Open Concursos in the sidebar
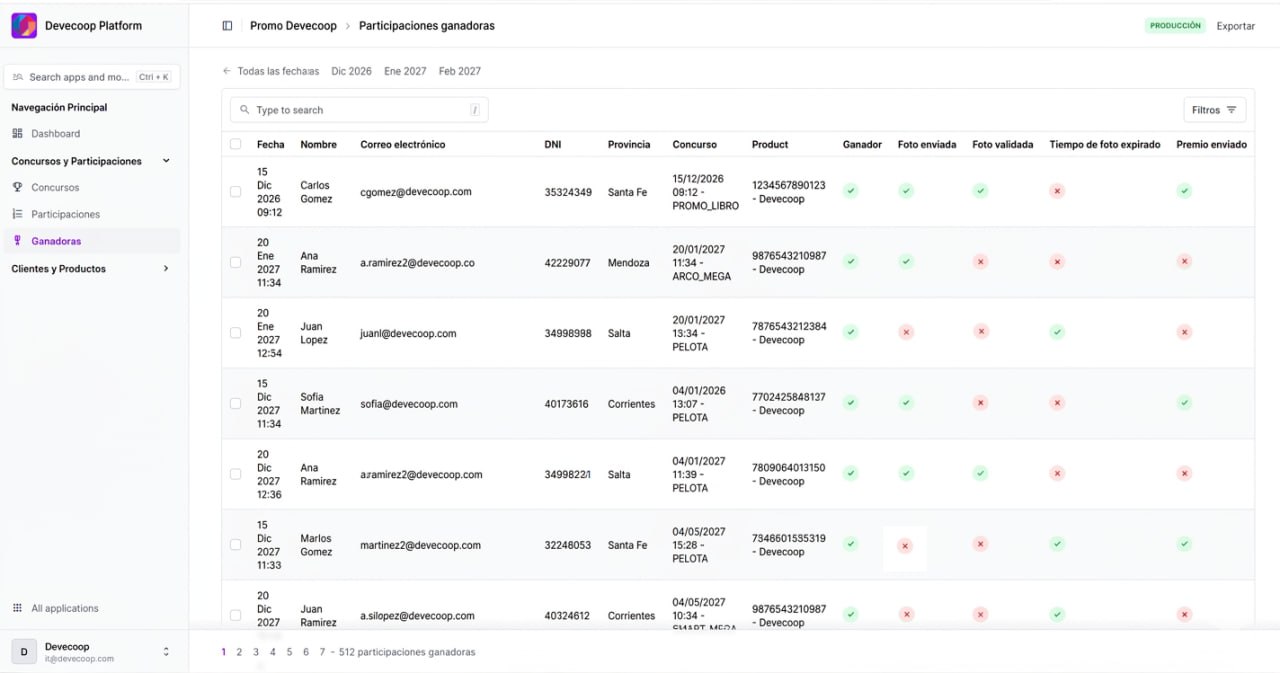 point(92,187)
